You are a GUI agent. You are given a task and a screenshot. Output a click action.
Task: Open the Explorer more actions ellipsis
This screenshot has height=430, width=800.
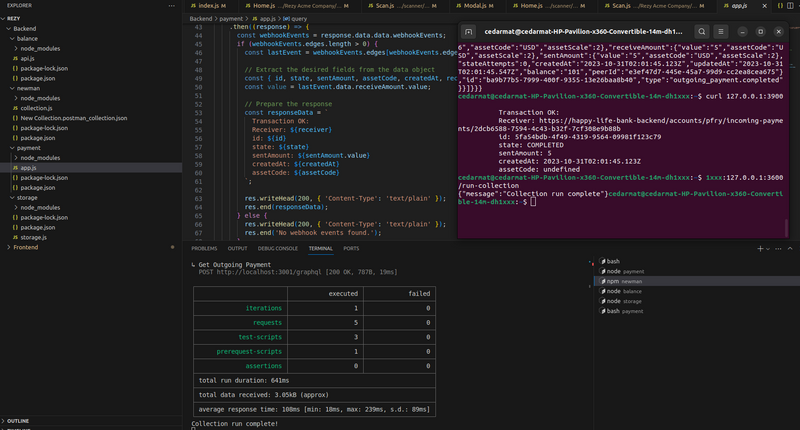pos(171,6)
